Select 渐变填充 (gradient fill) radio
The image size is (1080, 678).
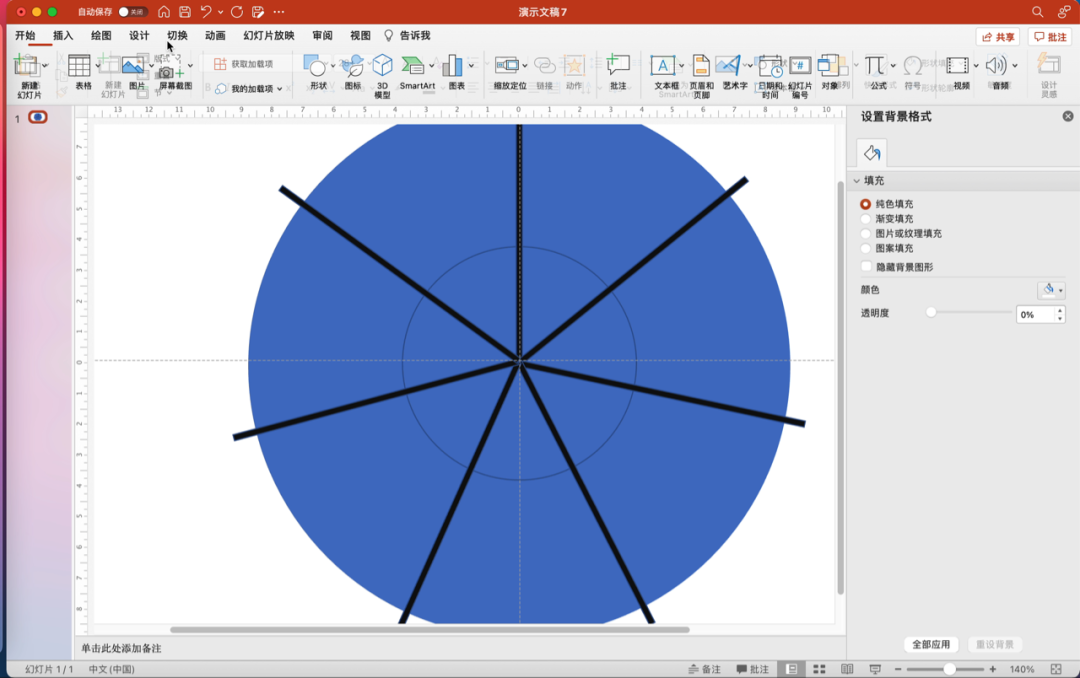865,218
